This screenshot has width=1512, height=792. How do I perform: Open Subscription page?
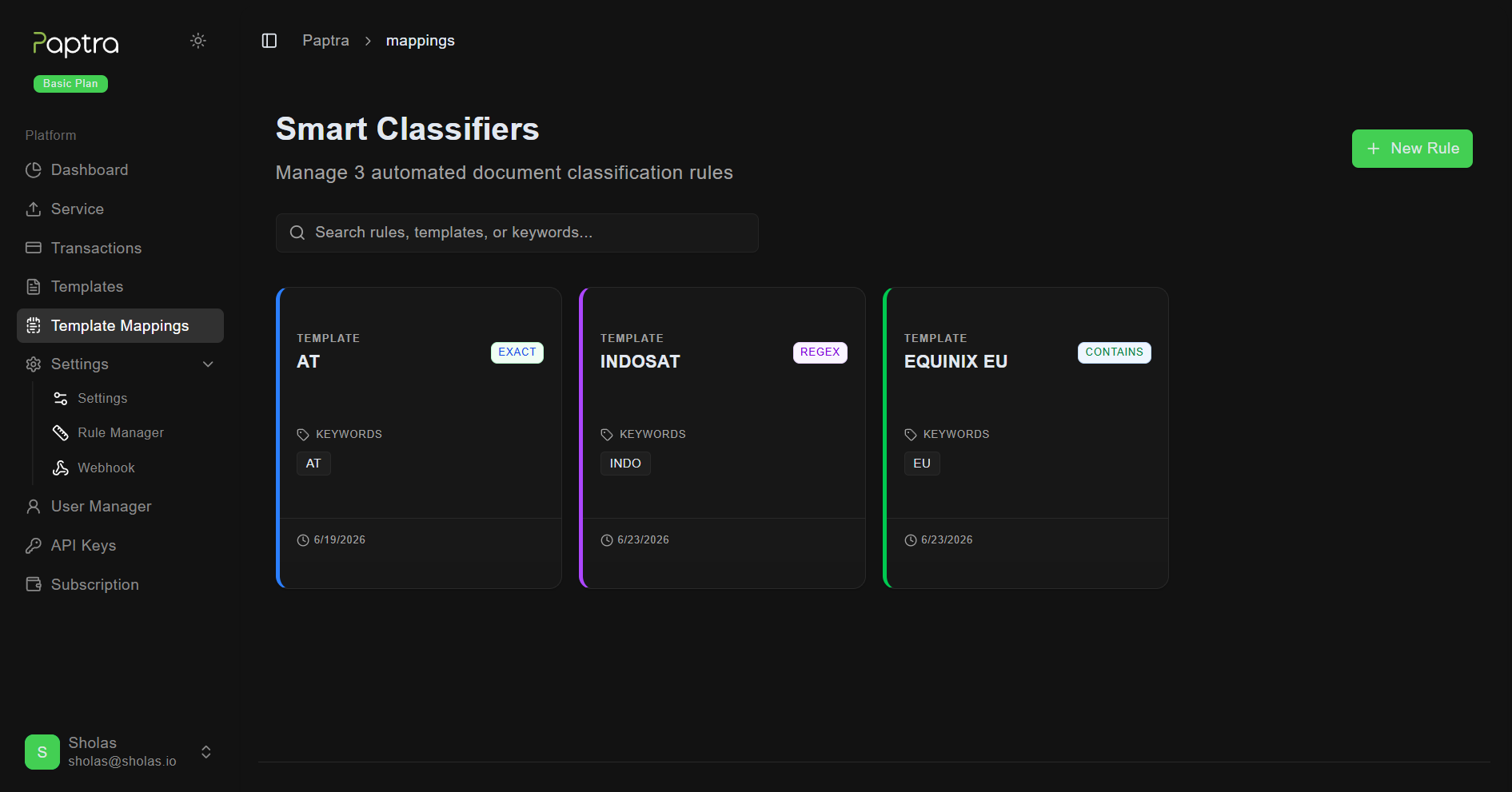120,585
